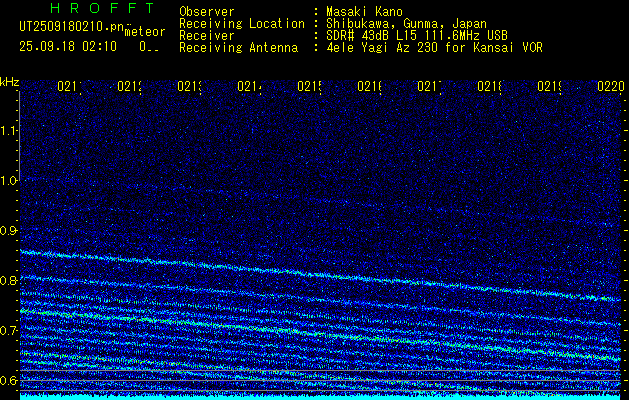
Task: Click the 1.0 kHz axis label
Action: coord(9,181)
